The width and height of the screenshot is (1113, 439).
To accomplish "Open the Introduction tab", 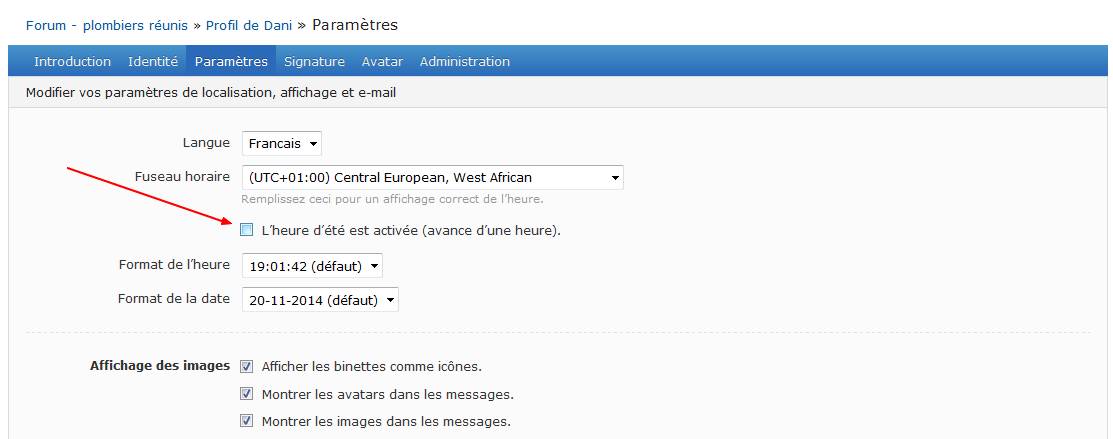I will click(72, 62).
